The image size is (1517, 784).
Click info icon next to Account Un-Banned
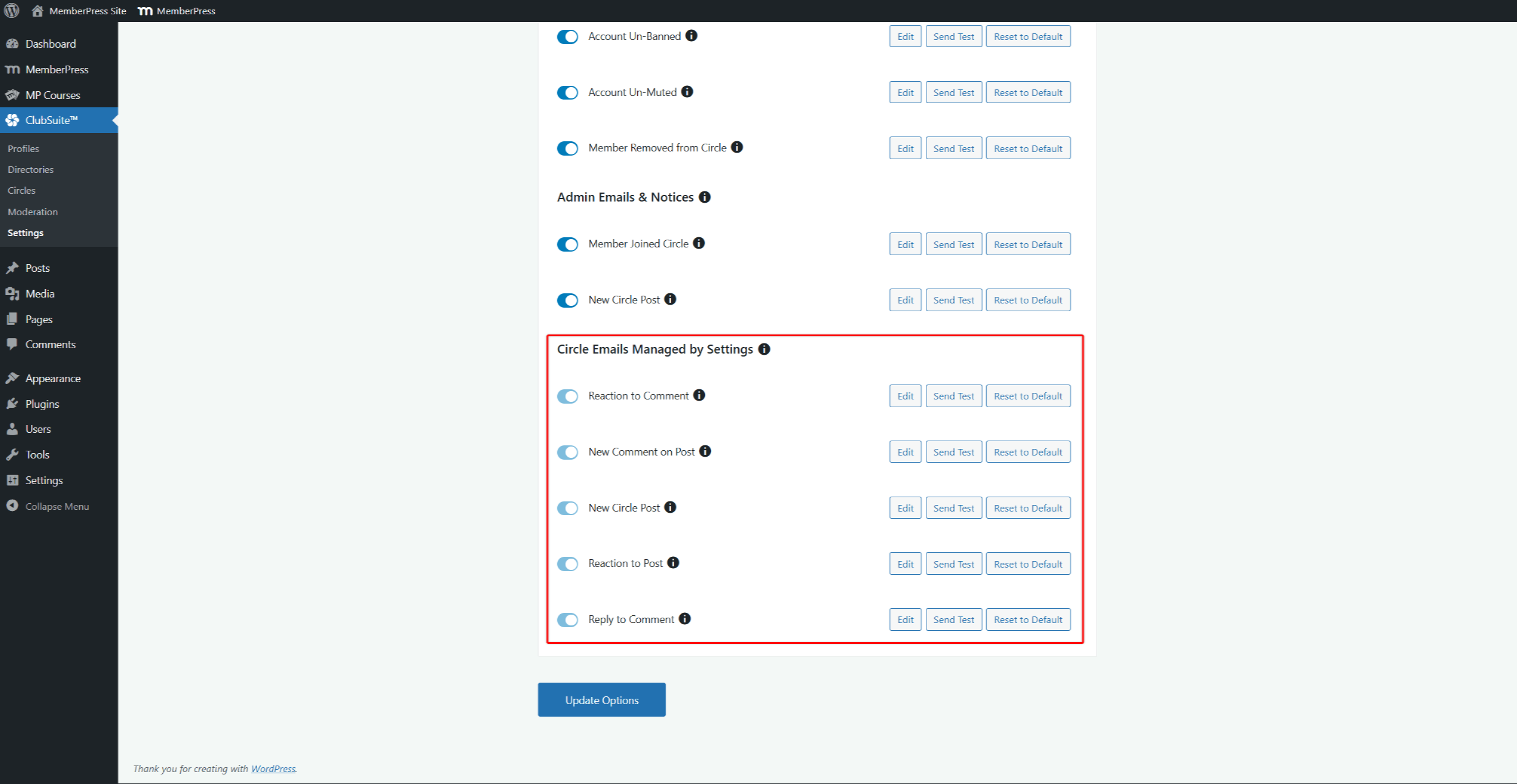691,36
